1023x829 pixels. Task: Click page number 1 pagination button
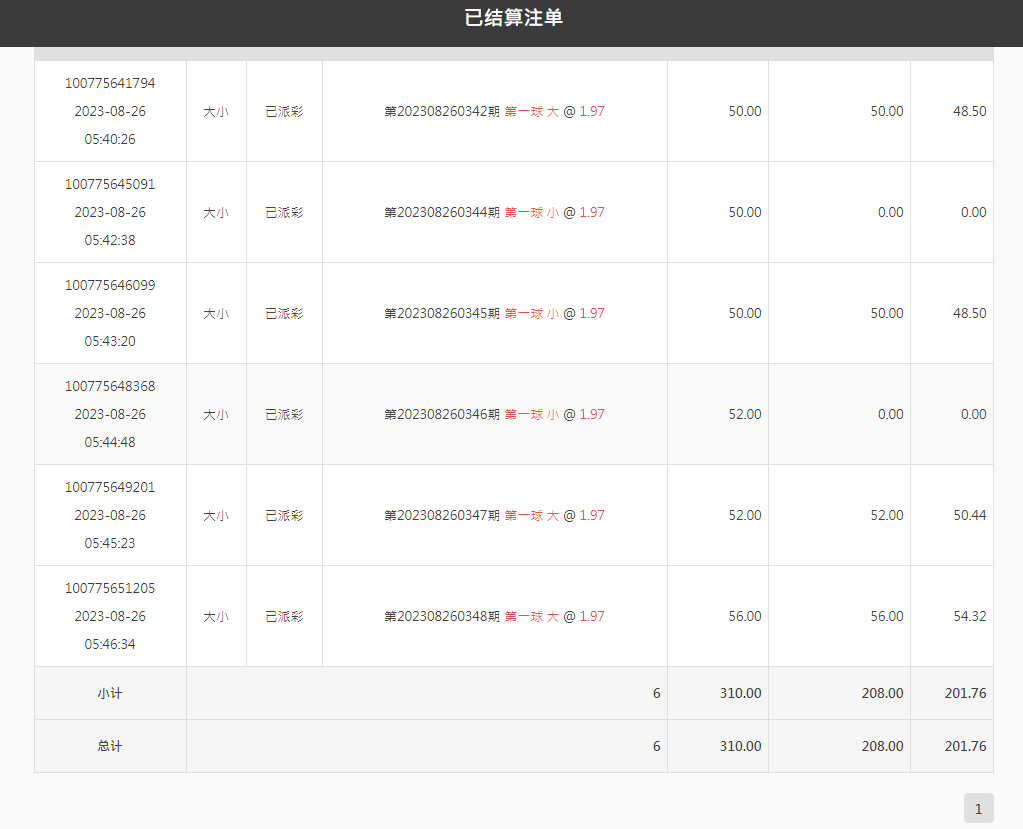tap(978, 808)
